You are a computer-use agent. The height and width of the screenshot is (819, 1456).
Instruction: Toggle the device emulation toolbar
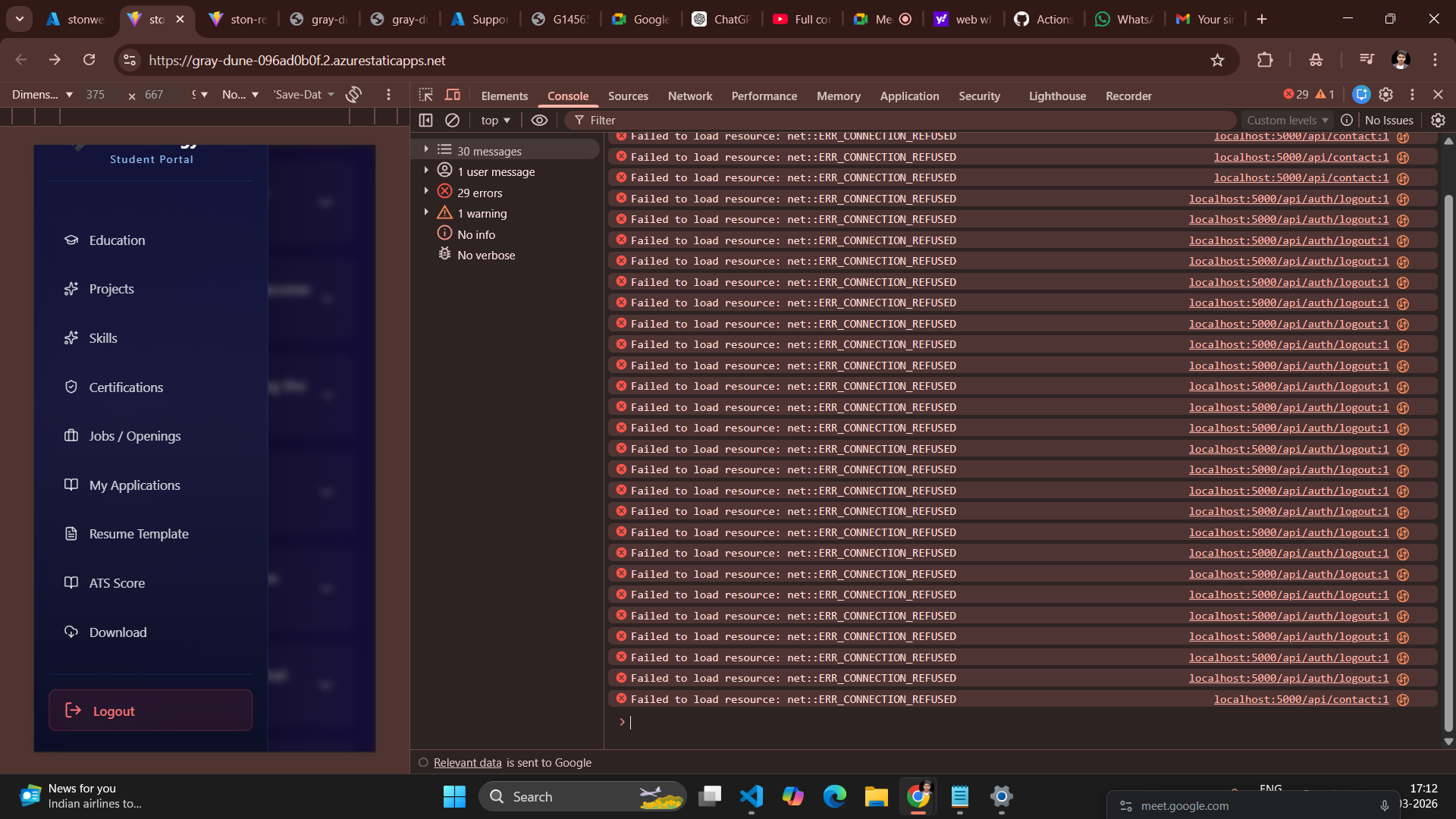point(453,95)
